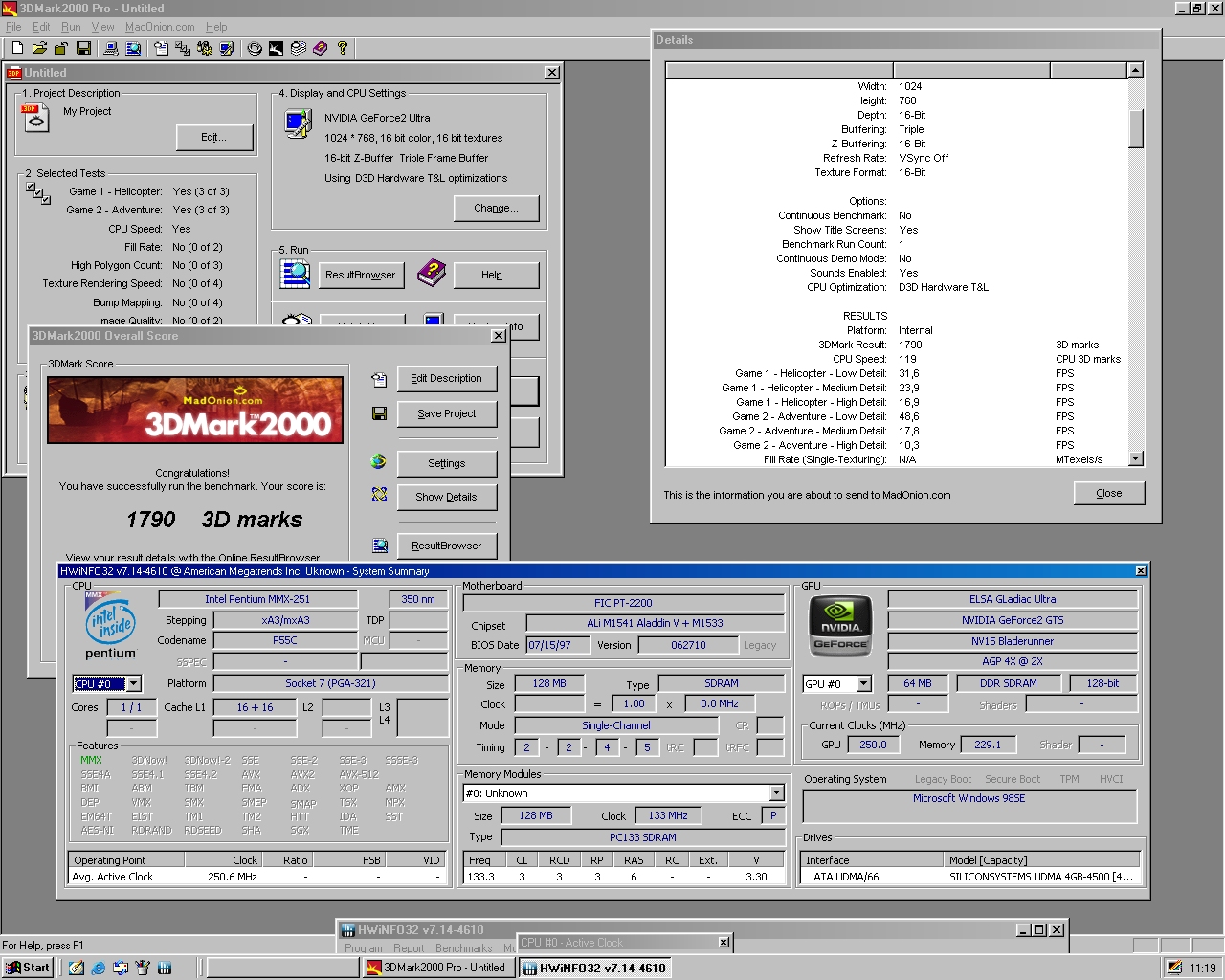
Task: Switch to HWiNFO32 taskbar button
Action: 594,968
